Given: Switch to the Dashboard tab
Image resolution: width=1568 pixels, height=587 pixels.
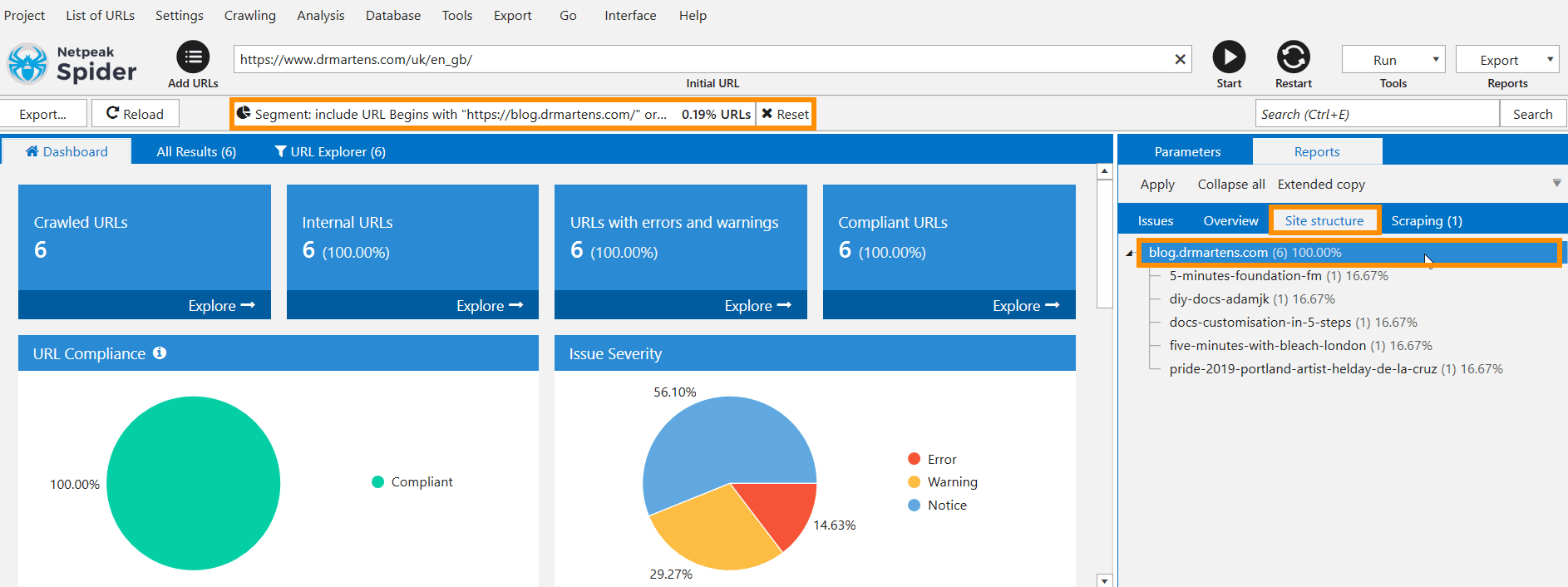Looking at the screenshot, I should (x=67, y=151).
